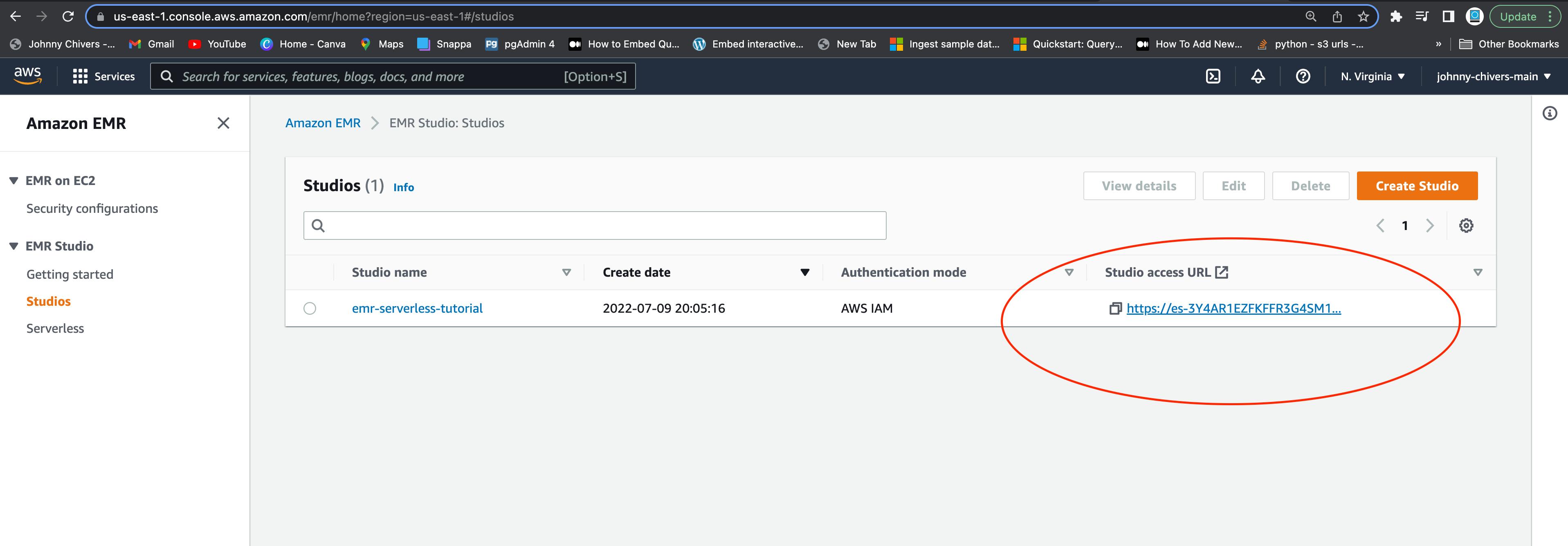This screenshot has width=1568, height=546.
Task: Close the Amazon EMR sidebar
Action: (x=223, y=123)
